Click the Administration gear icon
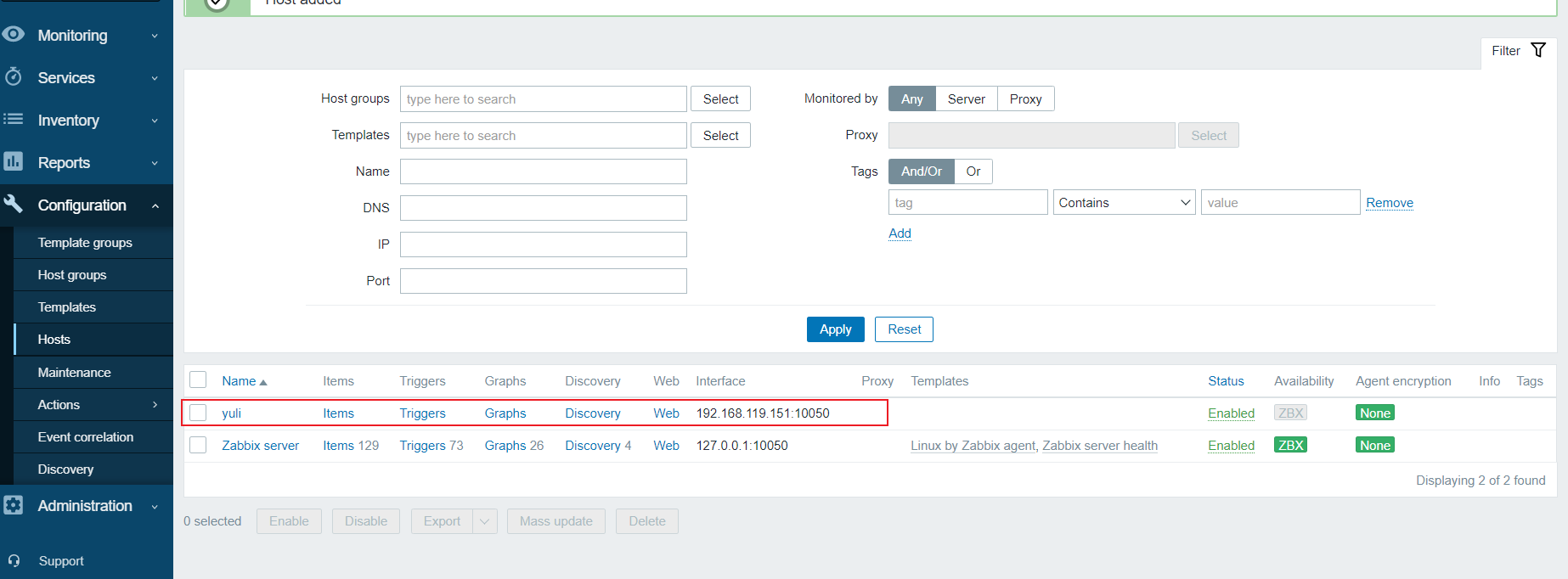Image resolution: width=1568 pixels, height=579 pixels. (13, 505)
